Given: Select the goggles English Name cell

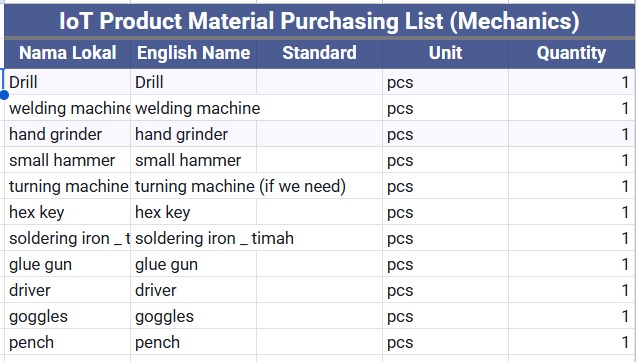Looking at the screenshot, I should [x=193, y=316].
